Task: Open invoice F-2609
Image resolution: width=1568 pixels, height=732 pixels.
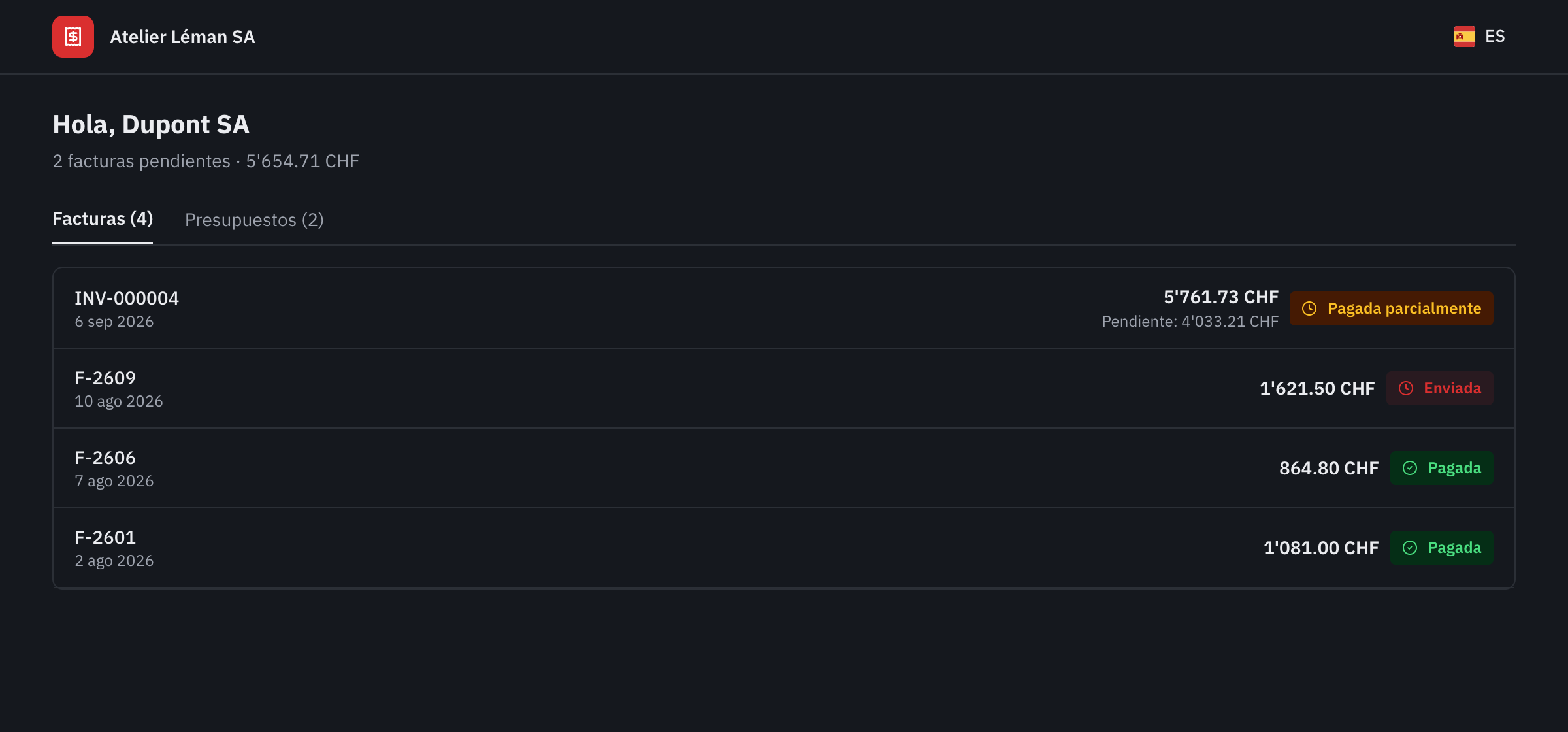Action: click(x=784, y=388)
